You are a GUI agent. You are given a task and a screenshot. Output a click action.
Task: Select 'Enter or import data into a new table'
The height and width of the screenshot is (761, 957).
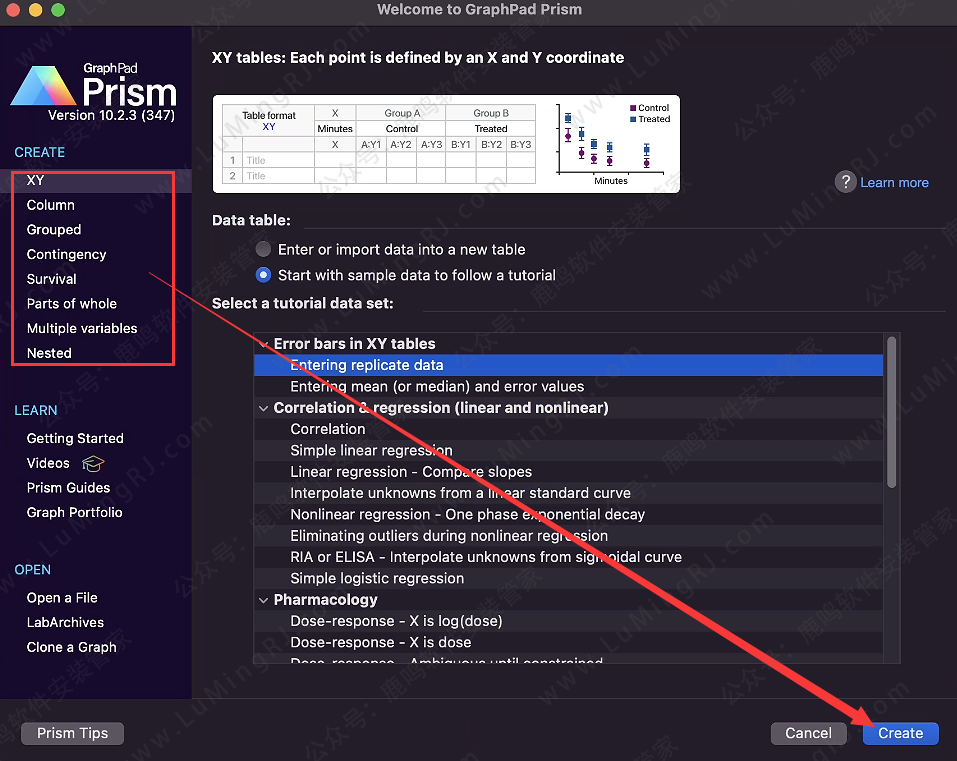coord(263,249)
